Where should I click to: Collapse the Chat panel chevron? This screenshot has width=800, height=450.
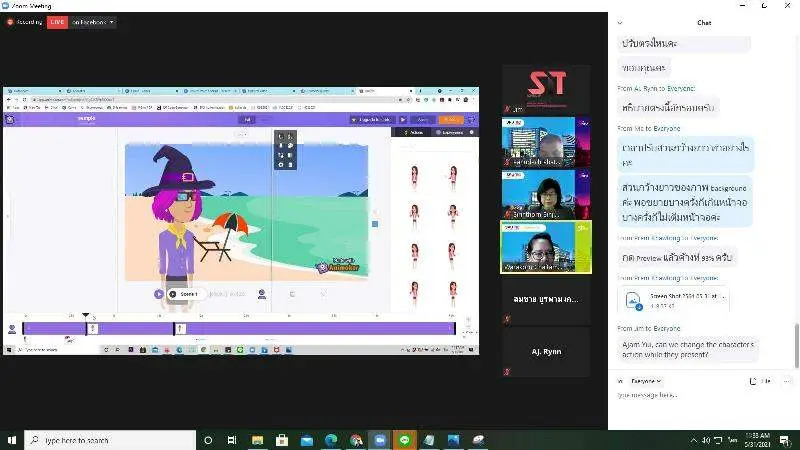pos(620,22)
